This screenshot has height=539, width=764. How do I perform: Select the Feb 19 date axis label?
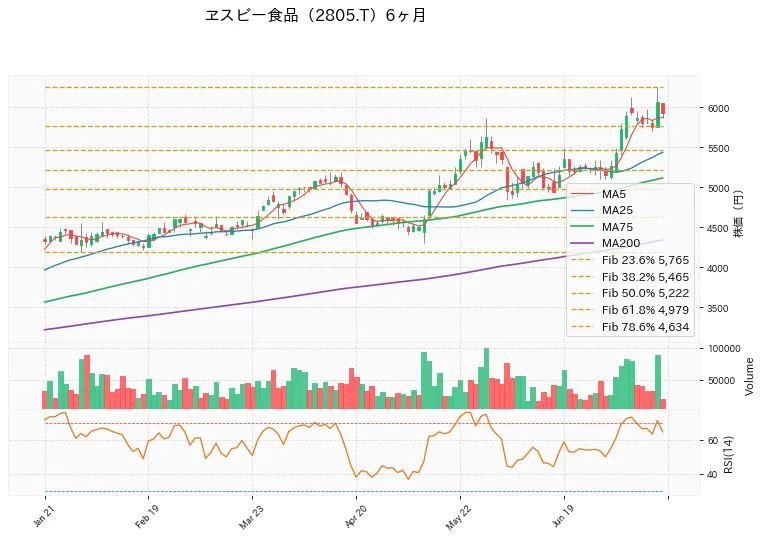(x=146, y=517)
